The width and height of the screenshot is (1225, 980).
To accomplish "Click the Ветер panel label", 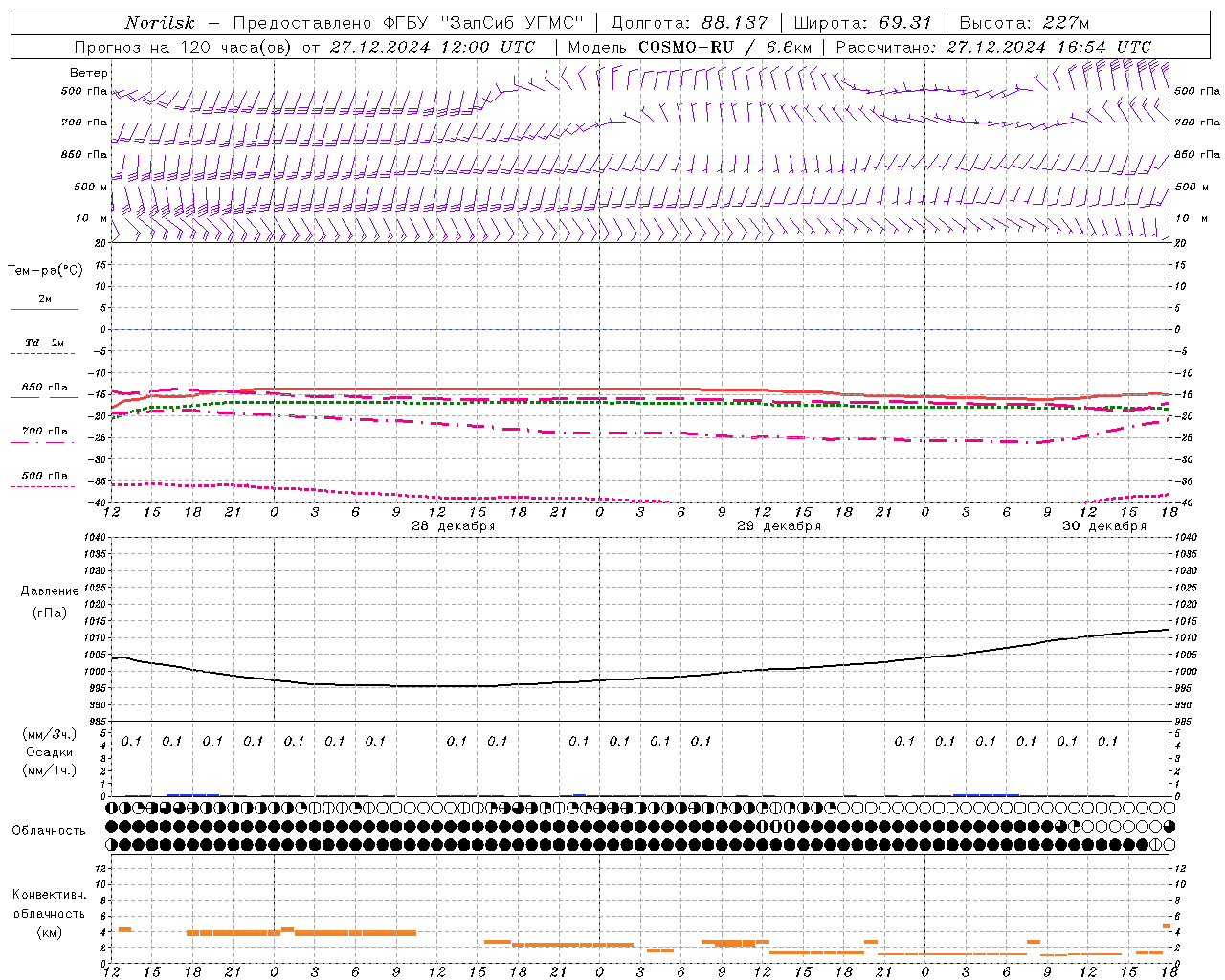I will point(89,73).
